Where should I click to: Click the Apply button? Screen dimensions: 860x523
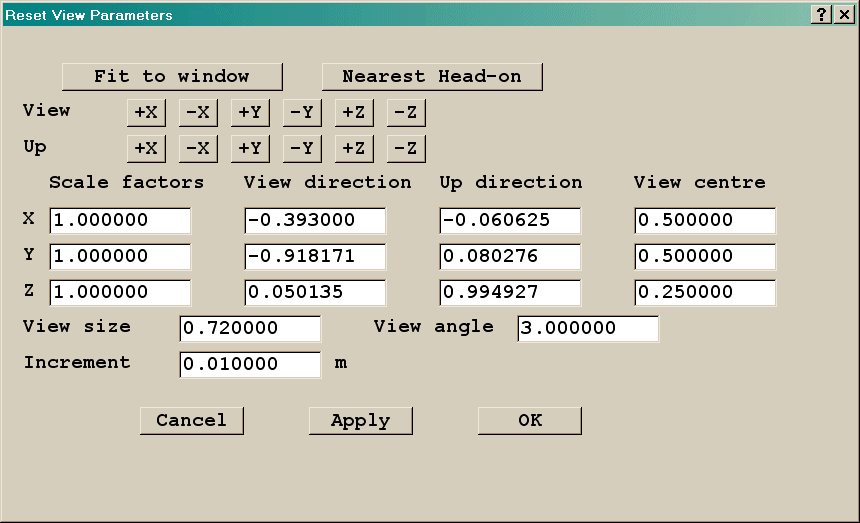pyautogui.click(x=361, y=421)
